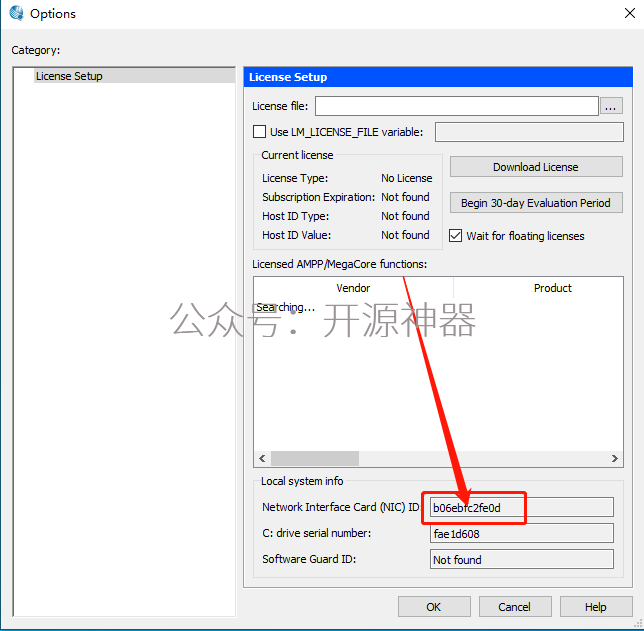Click the Subscription Expiration 'Not found' value
Viewport: 644px width, 631px height.
[405, 197]
